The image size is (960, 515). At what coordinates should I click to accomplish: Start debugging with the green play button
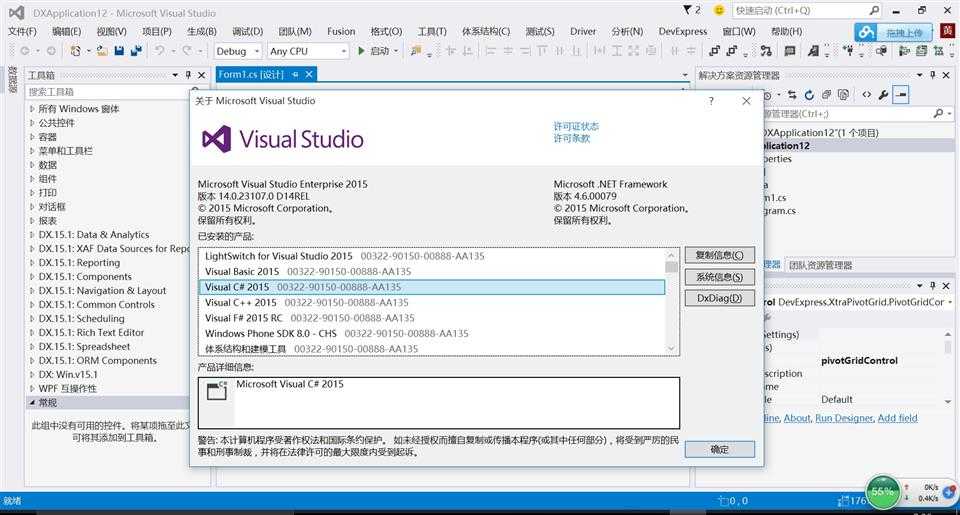(x=361, y=51)
